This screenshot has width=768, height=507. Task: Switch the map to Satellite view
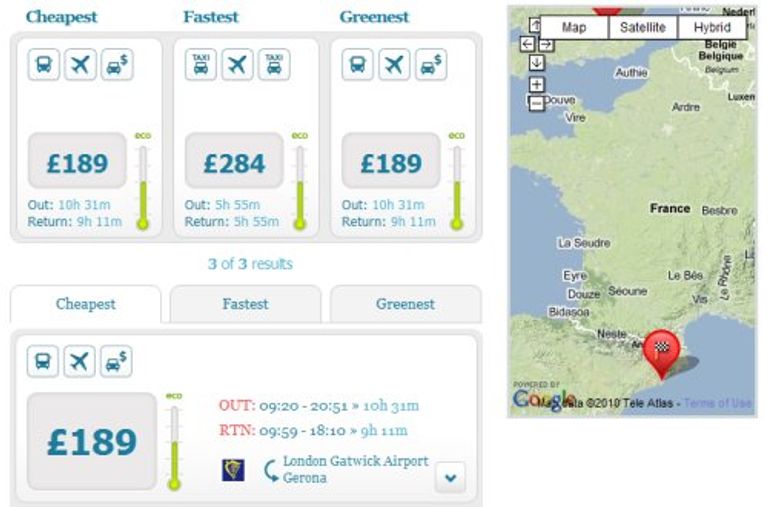[x=643, y=27]
